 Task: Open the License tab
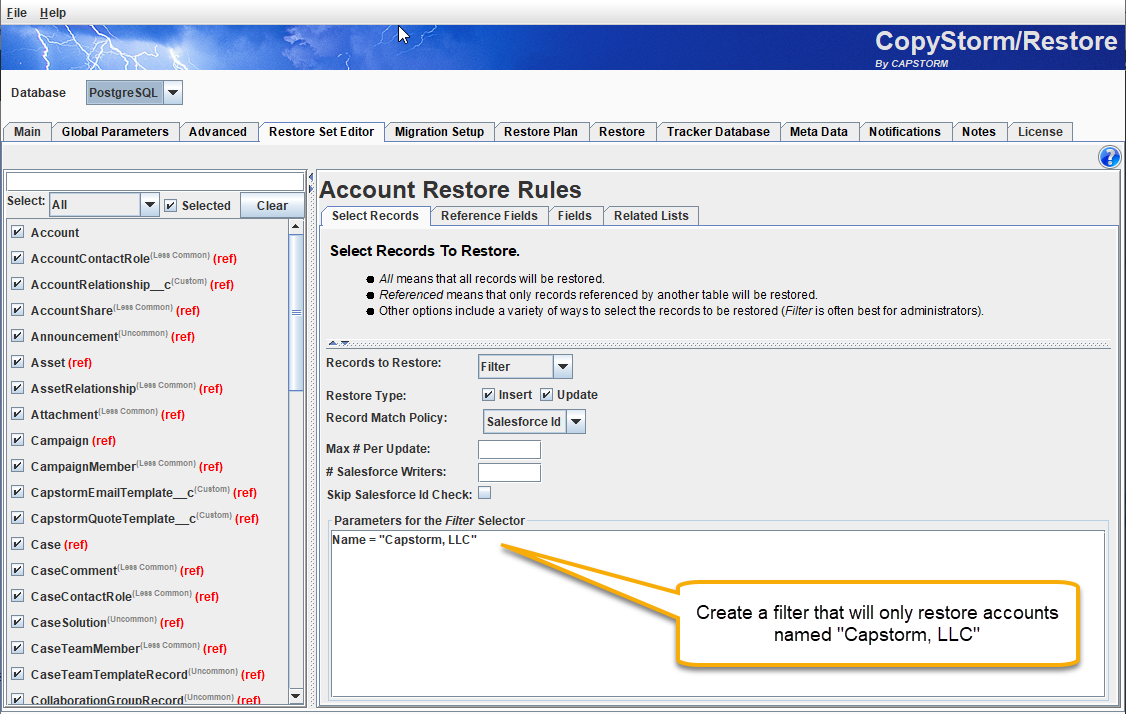(x=1040, y=131)
